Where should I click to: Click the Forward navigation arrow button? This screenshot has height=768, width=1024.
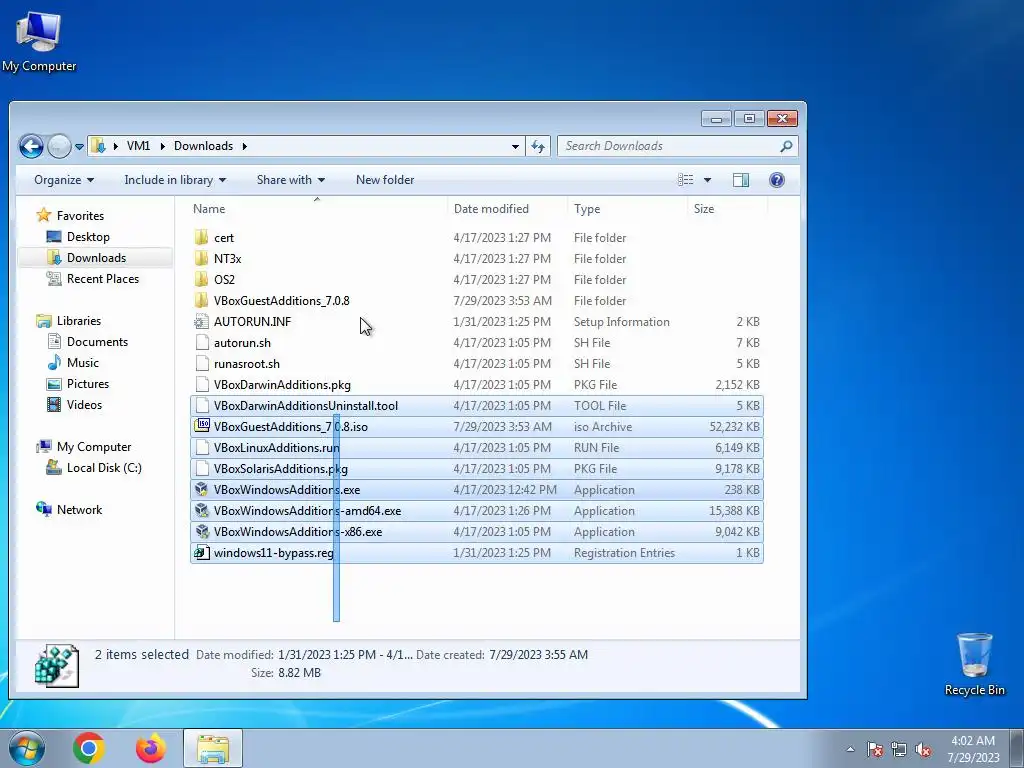pyautogui.click(x=59, y=146)
